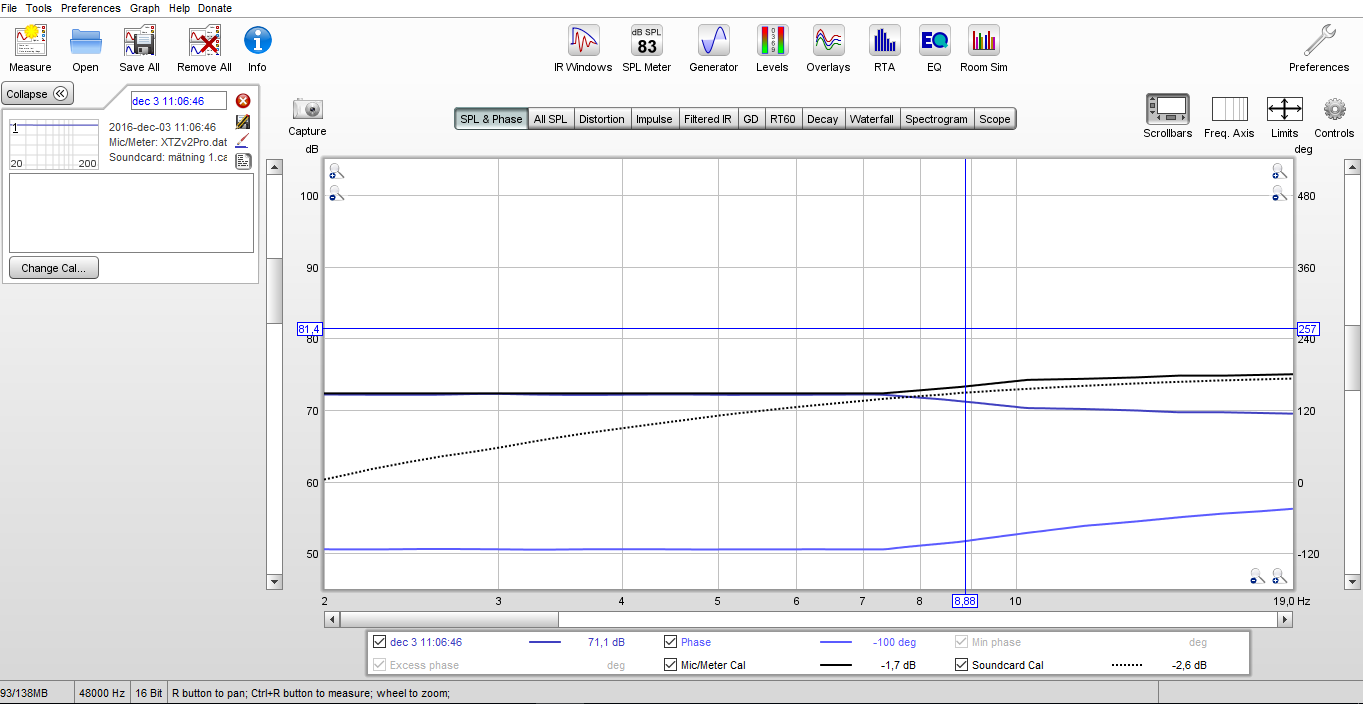Image resolution: width=1363 pixels, height=704 pixels.
Task: Tick the Min phase checkbox
Action: point(962,642)
